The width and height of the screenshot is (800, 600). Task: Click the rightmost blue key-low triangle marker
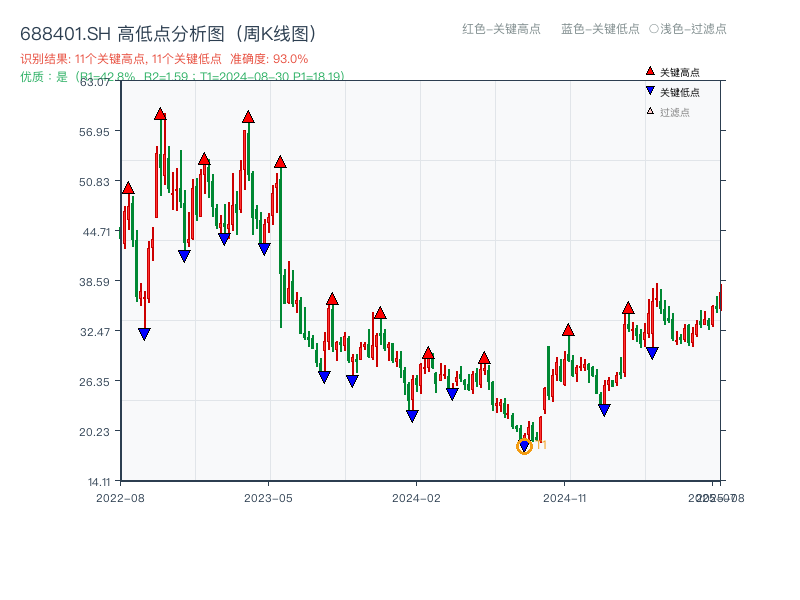click(653, 352)
